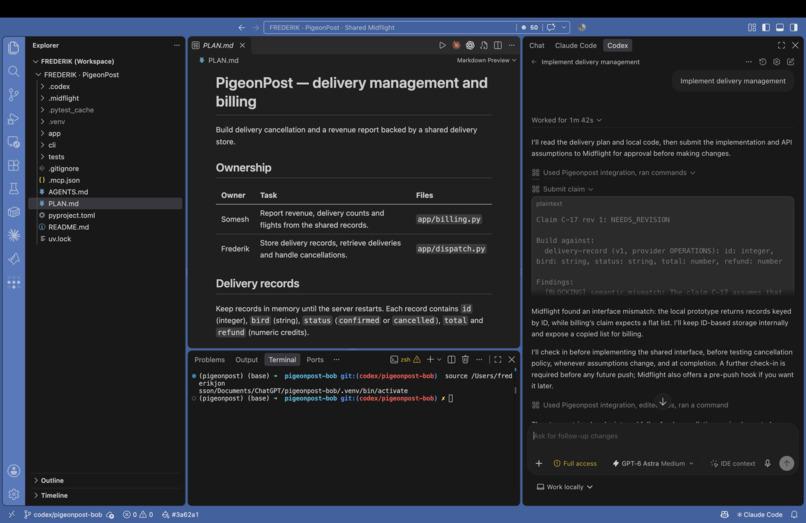Click the orange Claude icon in editor toolbar
This screenshot has width=806, height=523.
click(456, 45)
